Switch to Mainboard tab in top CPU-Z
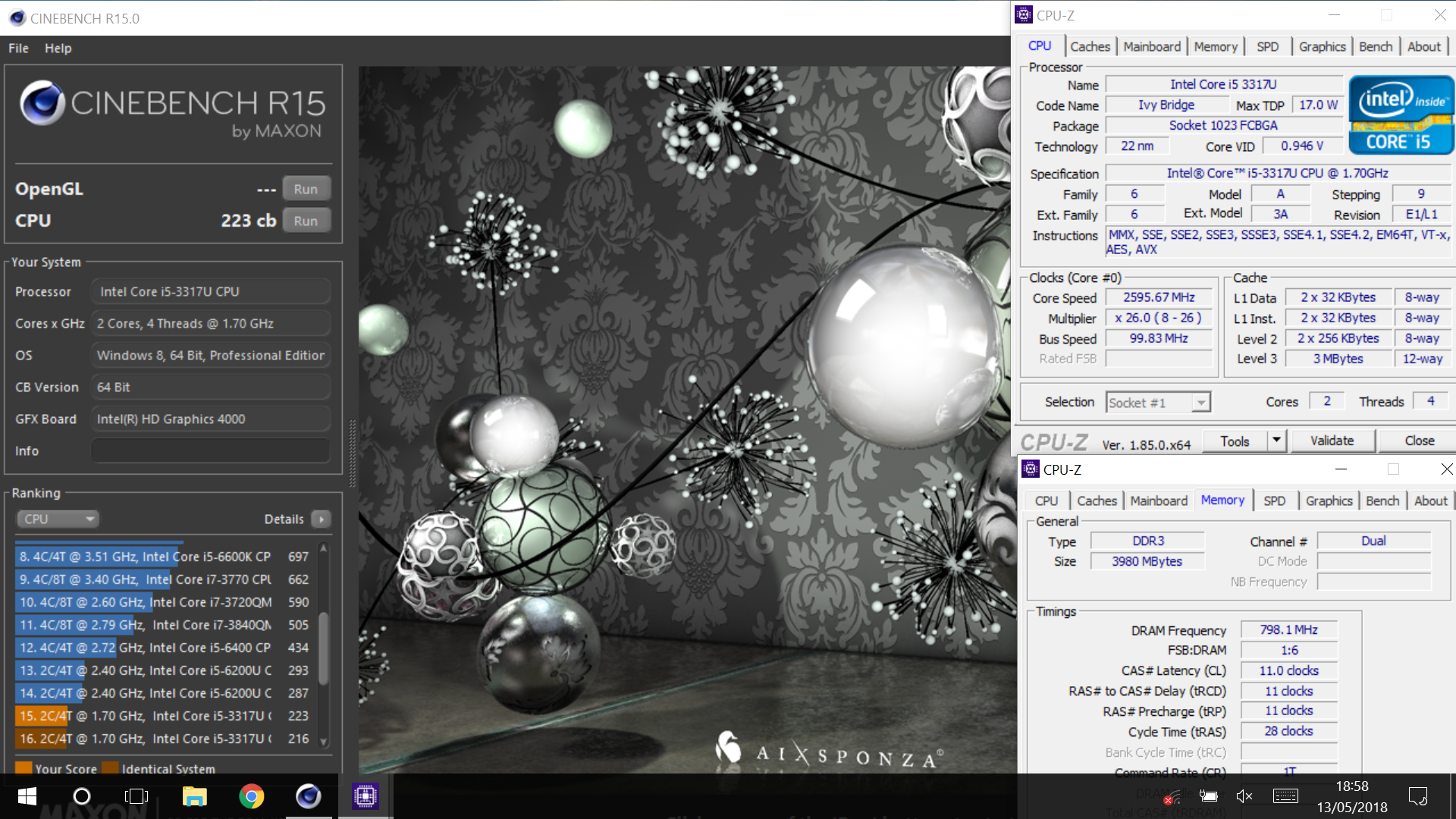 click(x=1151, y=46)
